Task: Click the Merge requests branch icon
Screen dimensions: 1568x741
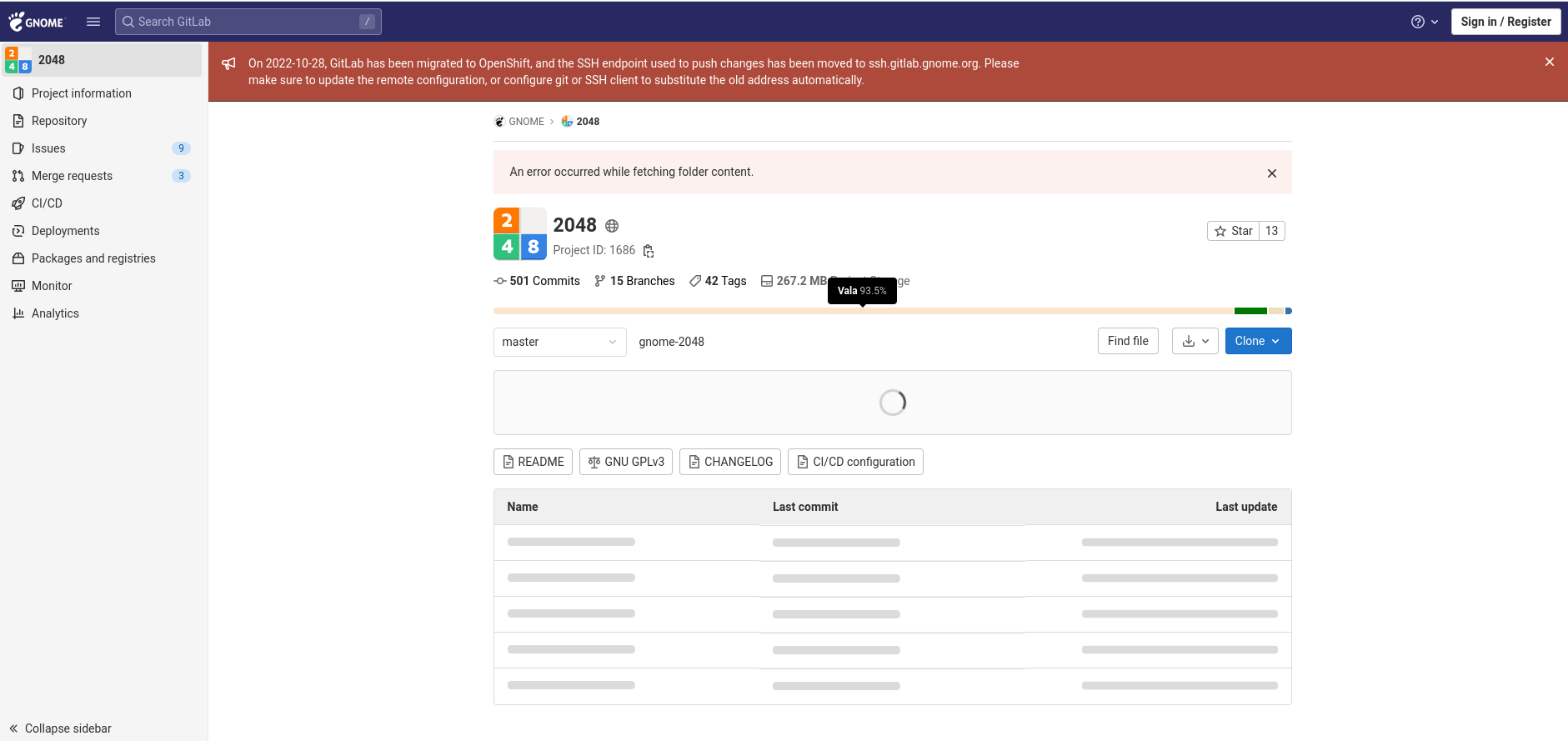Action: pyautogui.click(x=18, y=176)
